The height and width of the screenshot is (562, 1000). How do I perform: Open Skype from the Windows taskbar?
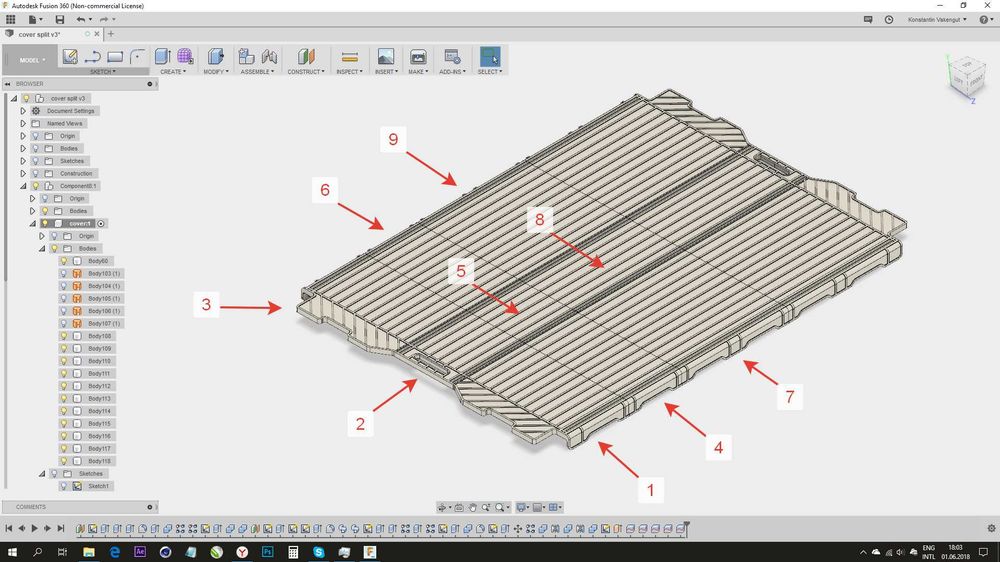(x=318, y=552)
